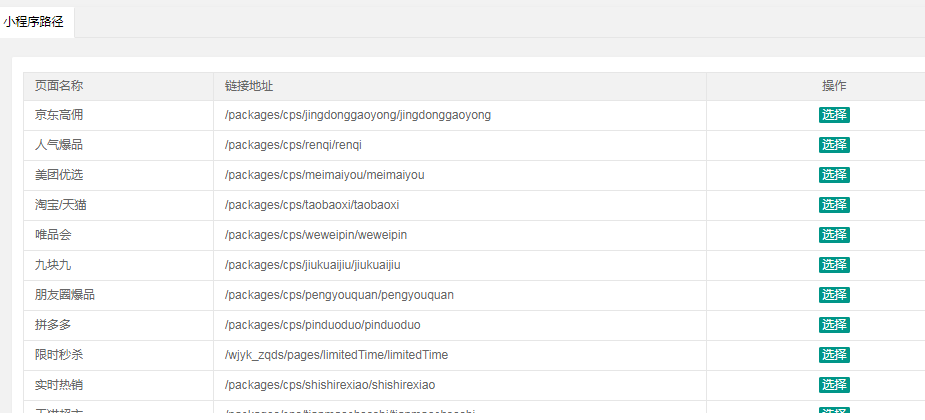Select the 人气爆品 page name cell

pos(119,146)
